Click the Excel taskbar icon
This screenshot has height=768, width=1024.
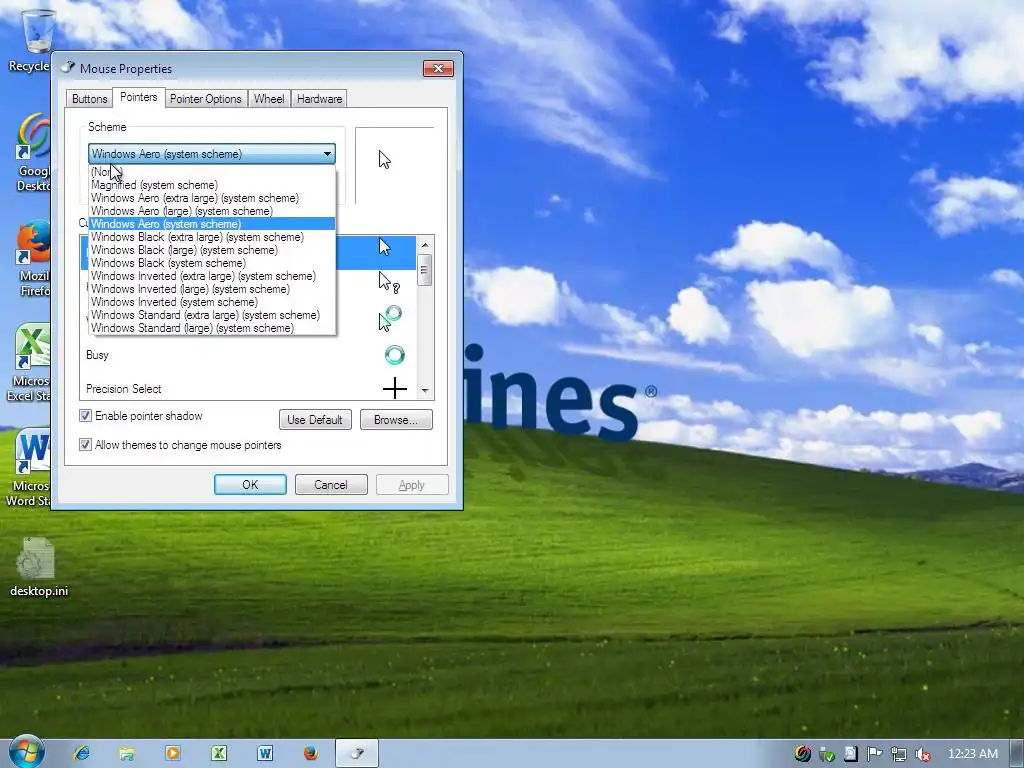tap(219, 754)
